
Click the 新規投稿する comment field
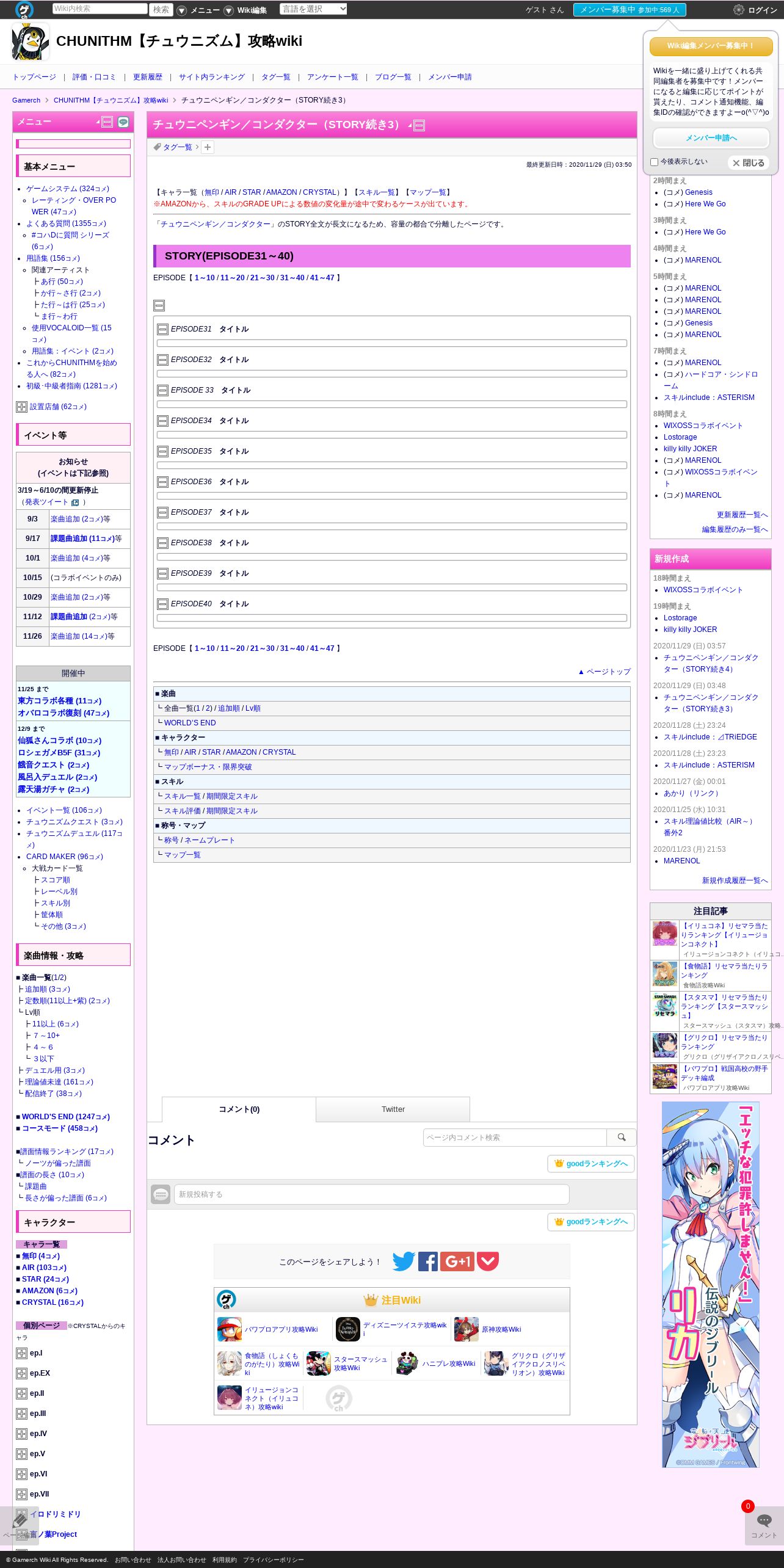pyautogui.click(x=372, y=1194)
